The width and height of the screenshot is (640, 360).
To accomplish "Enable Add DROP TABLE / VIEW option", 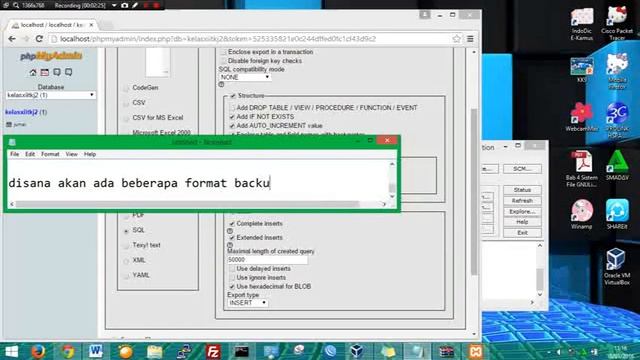I will [232, 108].
